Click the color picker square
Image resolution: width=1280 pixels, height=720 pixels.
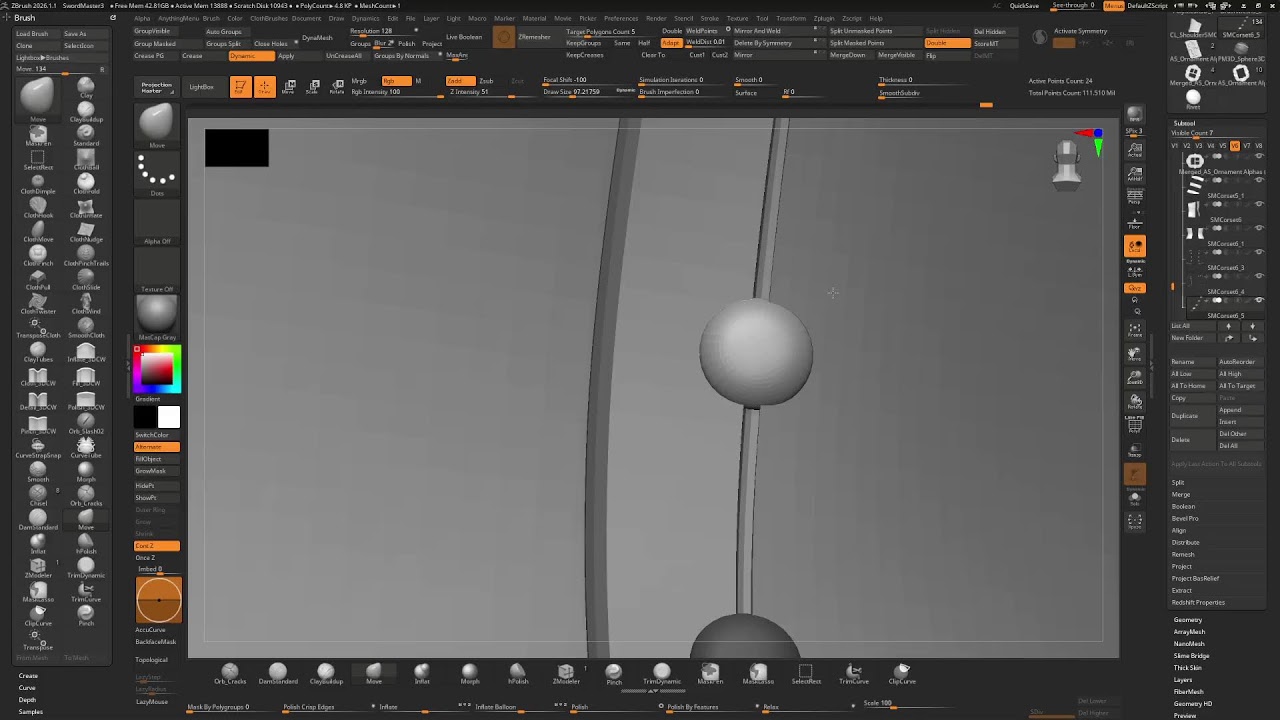click(157, 370)
